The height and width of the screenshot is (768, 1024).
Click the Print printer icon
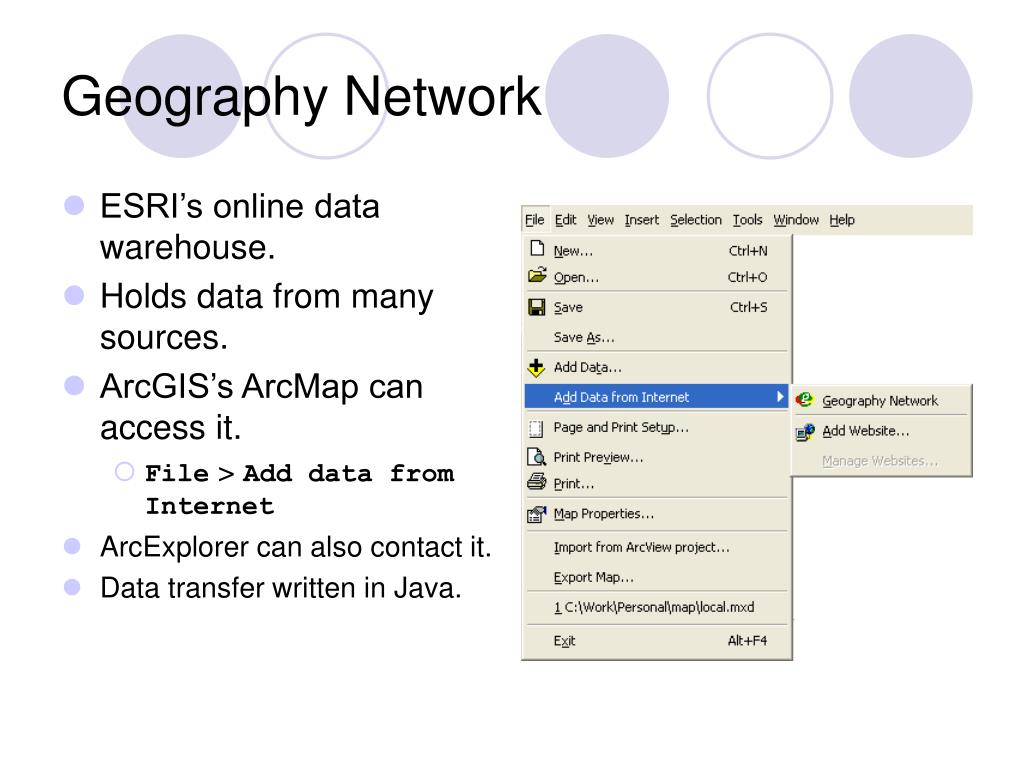point(536,482)
